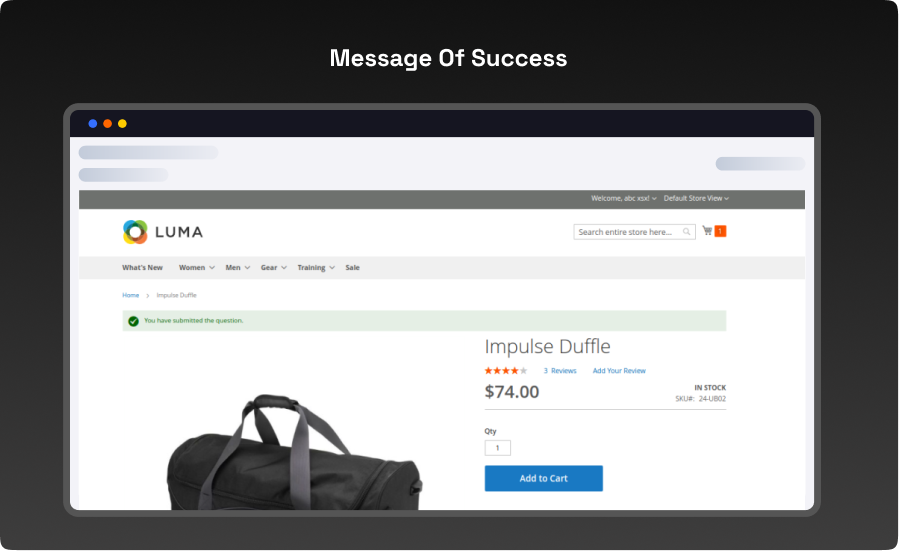Click the yellow dot in window header
The height and width of the screenshot is (551, 899).
pos(122,123)
